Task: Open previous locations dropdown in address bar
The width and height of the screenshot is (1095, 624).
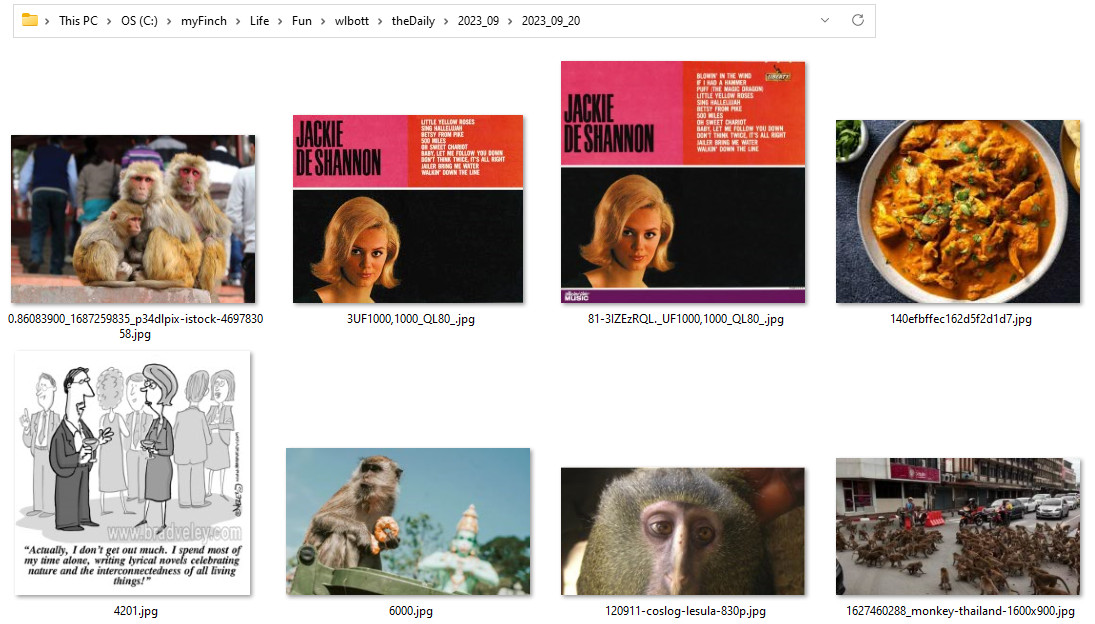Action: [824, 21]
